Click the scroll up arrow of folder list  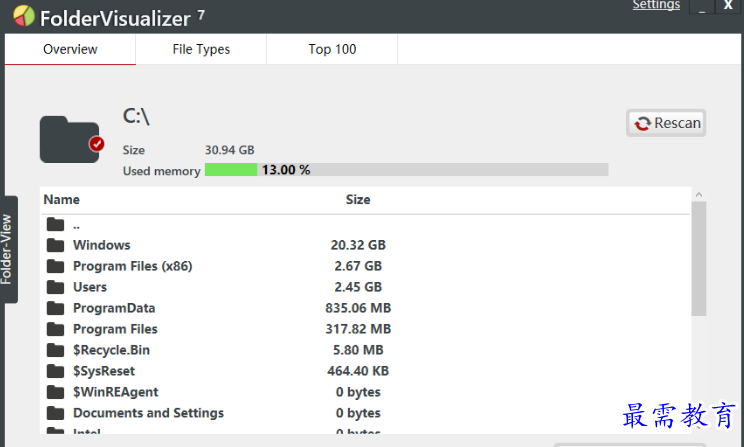tap(698, 195)
